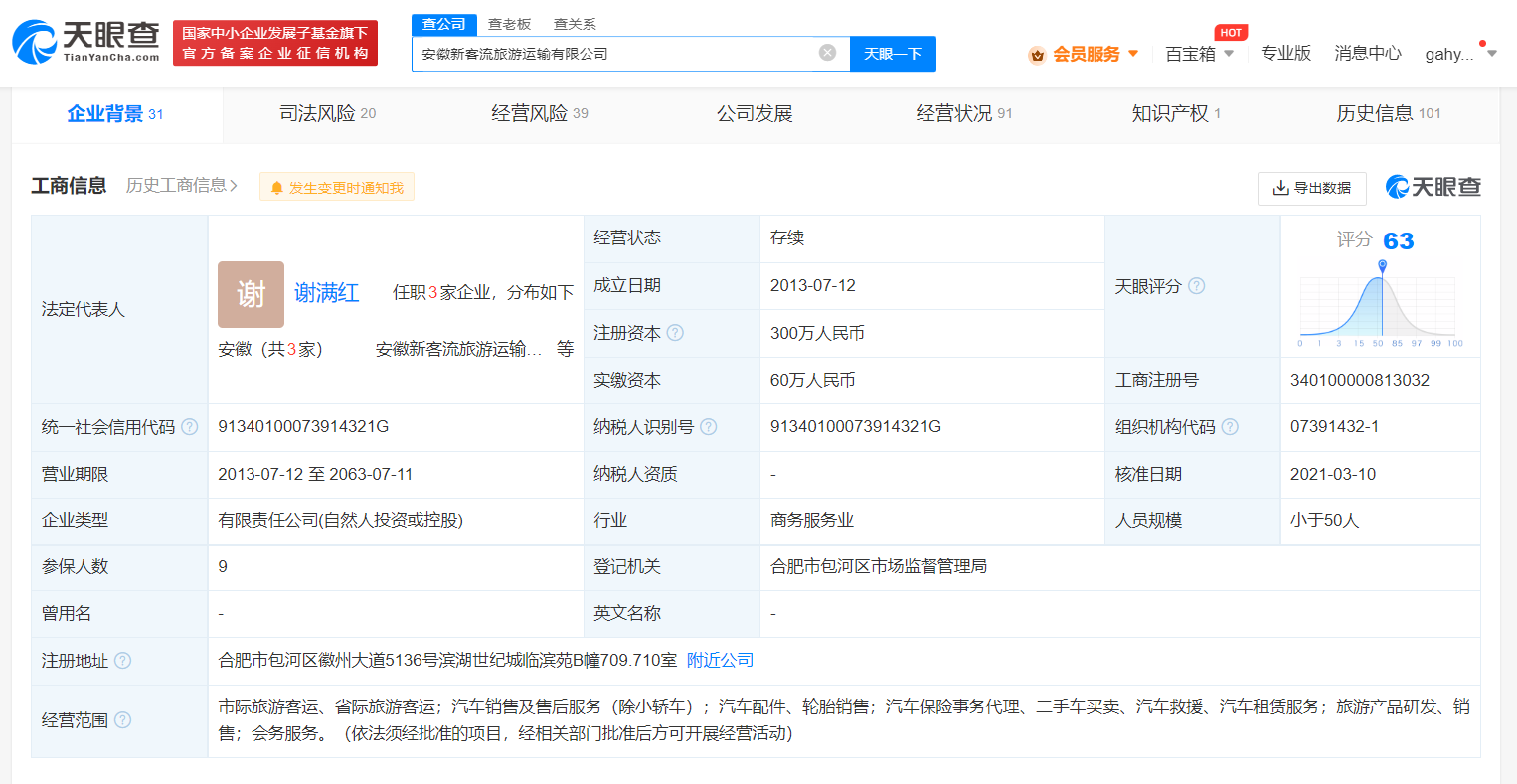
Task: Clear the search box with the X icon
Action: coord(827,53)
